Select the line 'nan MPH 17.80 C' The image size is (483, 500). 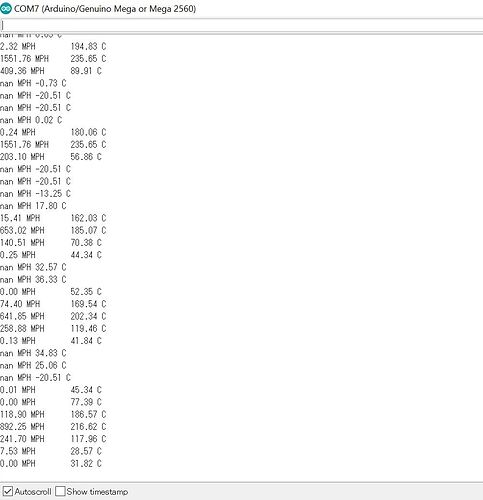pos(33,206)
